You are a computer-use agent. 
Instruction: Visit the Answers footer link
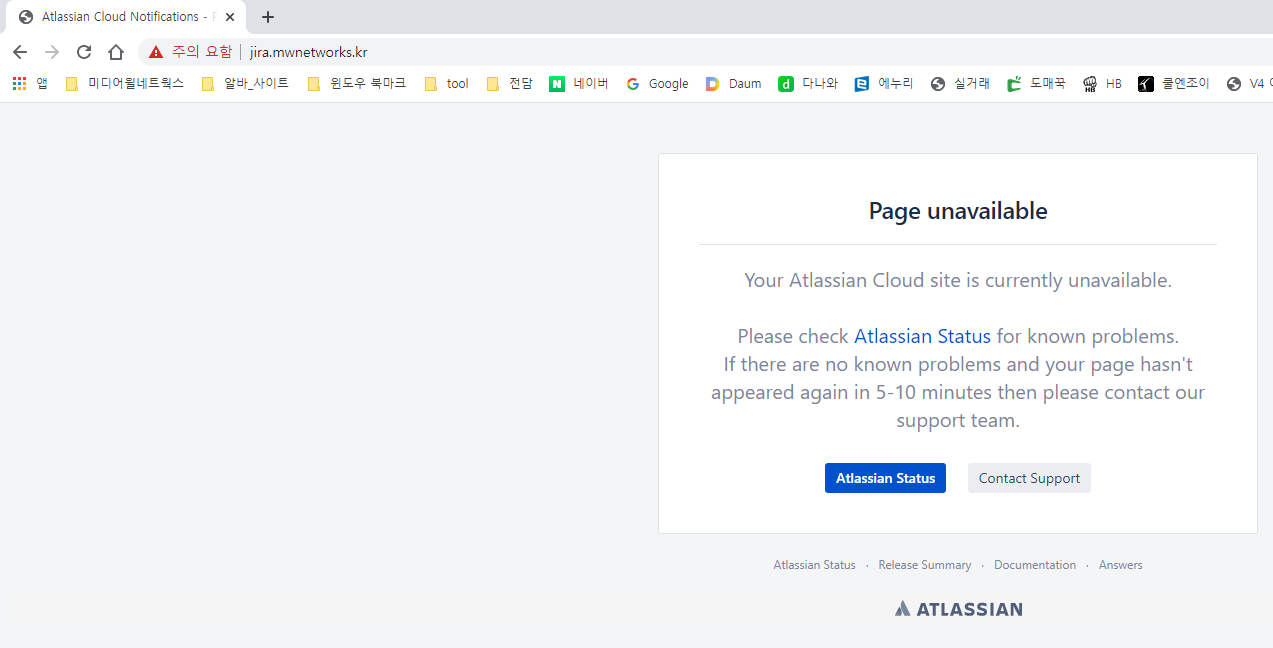[1120, 565]
